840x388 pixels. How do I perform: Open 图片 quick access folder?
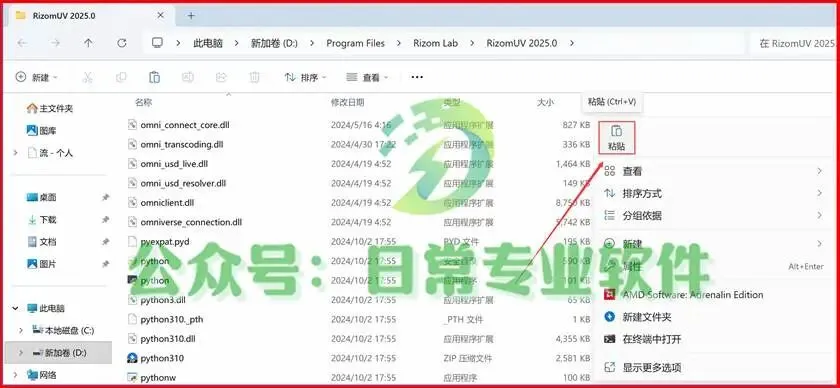(x=42, y=264)
